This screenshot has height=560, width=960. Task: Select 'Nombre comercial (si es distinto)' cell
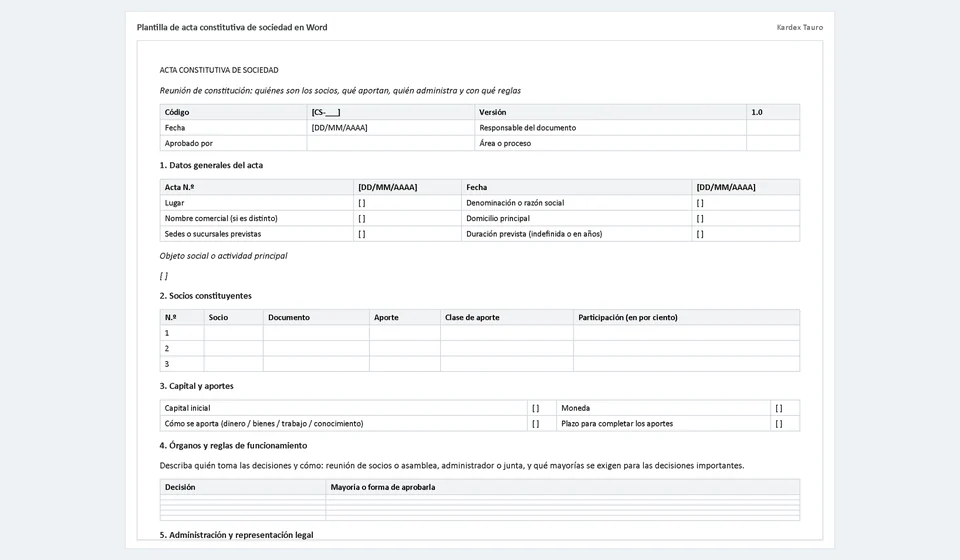click(257, 218)
